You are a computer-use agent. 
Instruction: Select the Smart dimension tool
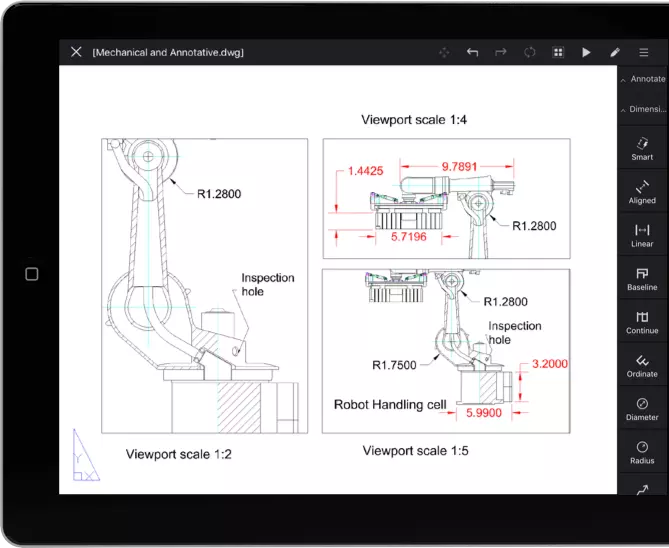(642, 149)
